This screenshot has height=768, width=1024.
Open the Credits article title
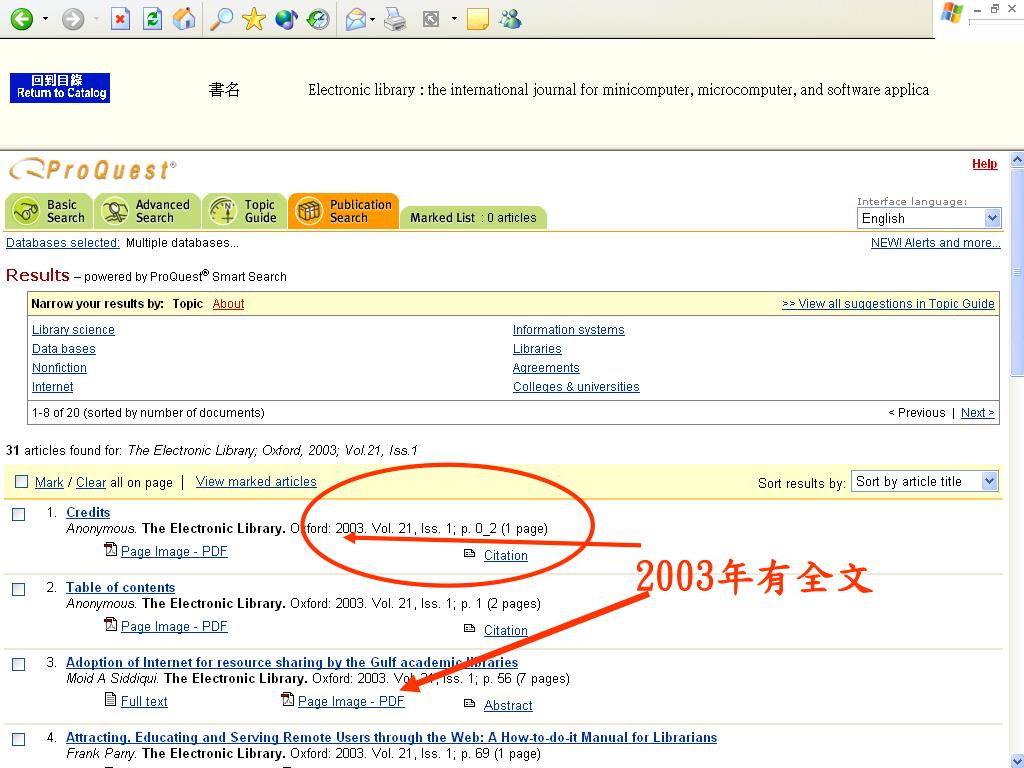[88, 513]
